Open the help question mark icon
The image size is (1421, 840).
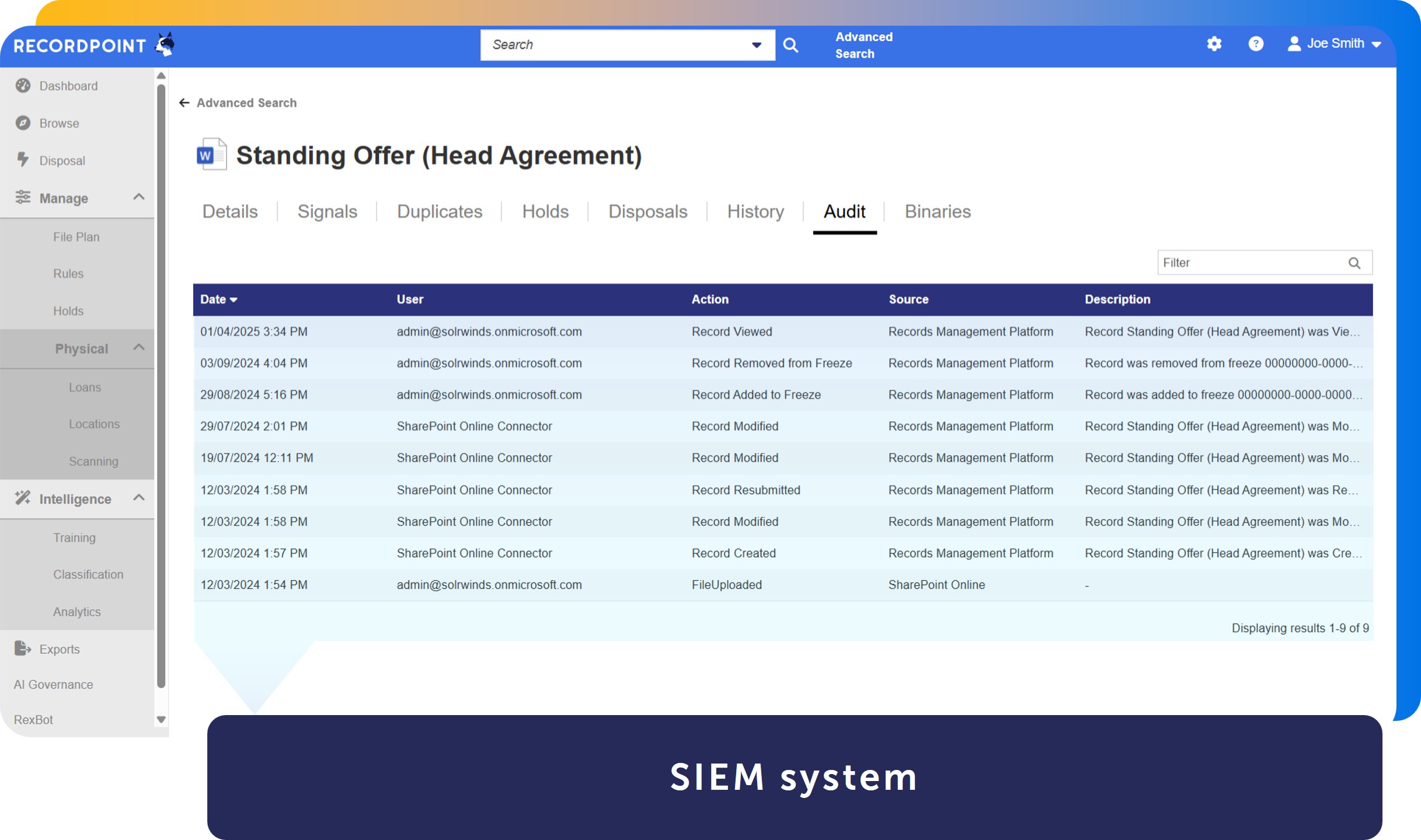(1256, 44)
